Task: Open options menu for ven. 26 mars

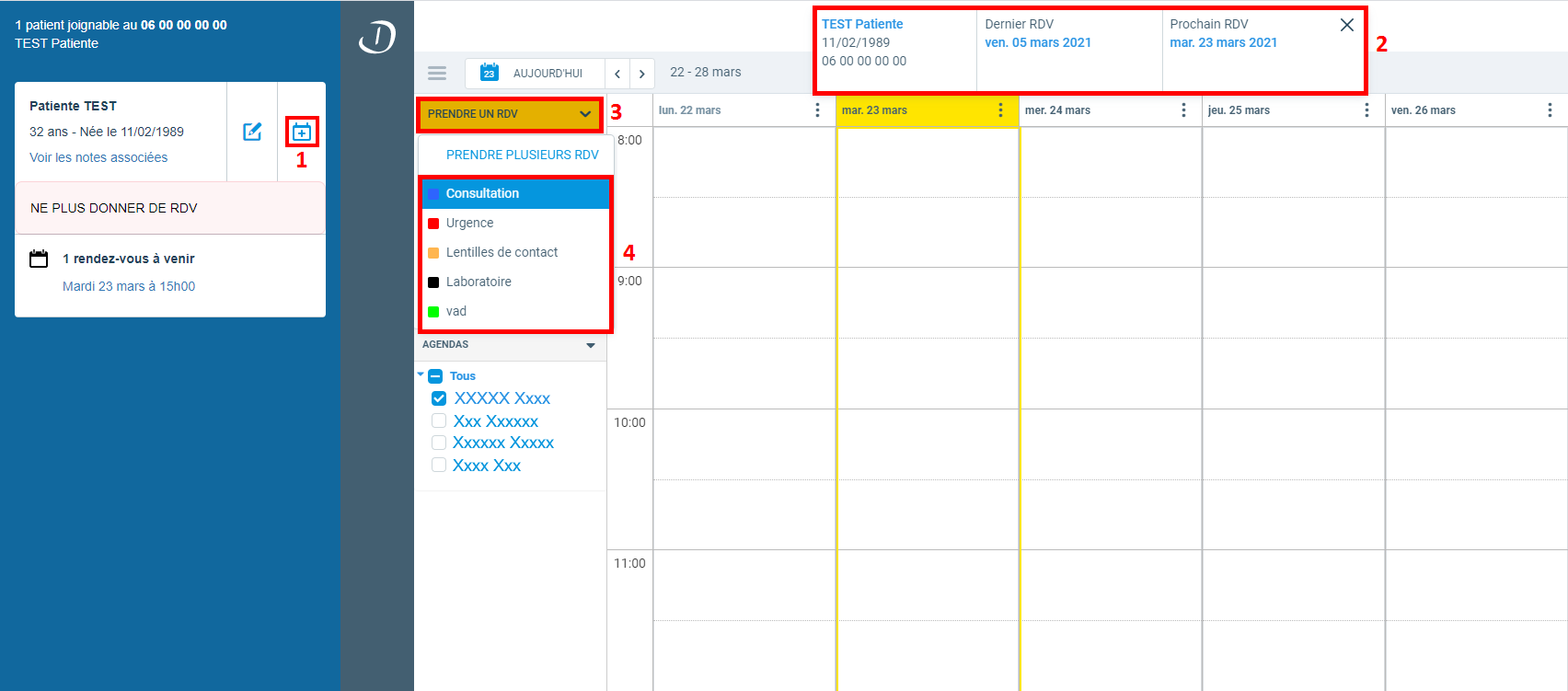Action: click(1550, 110)
